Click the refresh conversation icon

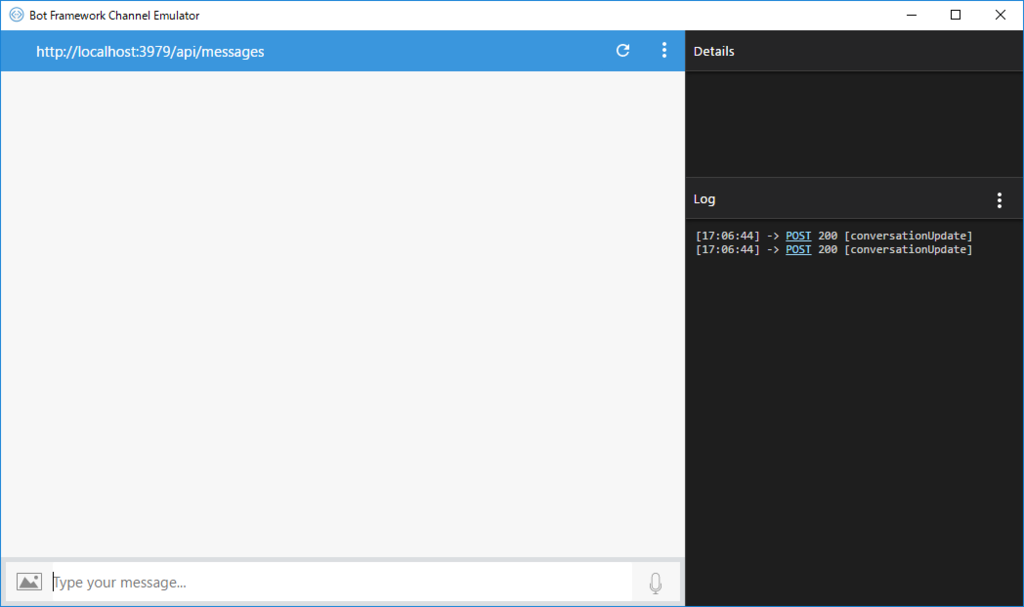tap(623, 50)
